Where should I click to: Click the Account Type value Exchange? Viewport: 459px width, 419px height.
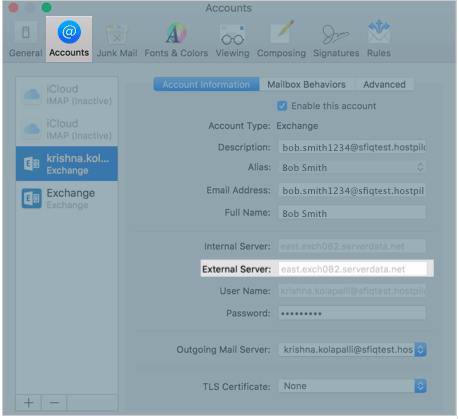tap(297, 126)
